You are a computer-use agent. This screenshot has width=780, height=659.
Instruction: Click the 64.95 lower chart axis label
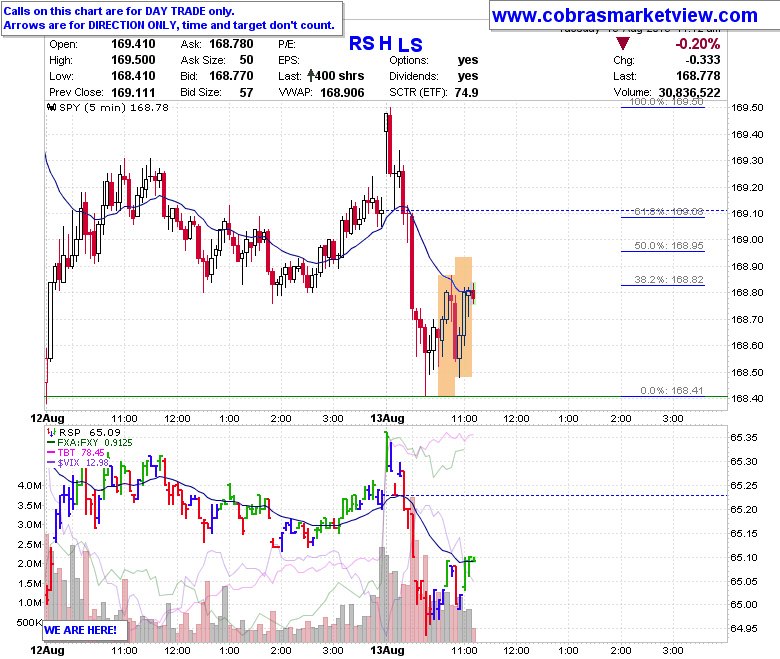744,629
